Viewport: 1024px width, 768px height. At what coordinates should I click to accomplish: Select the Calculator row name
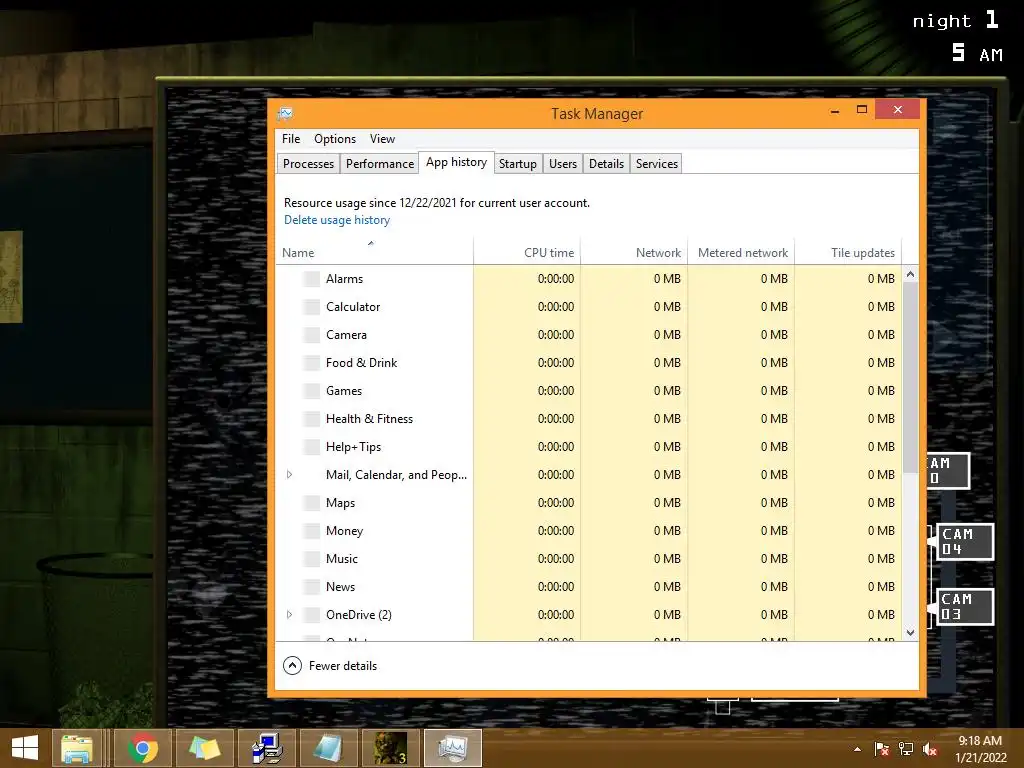(x=353, y=307)
